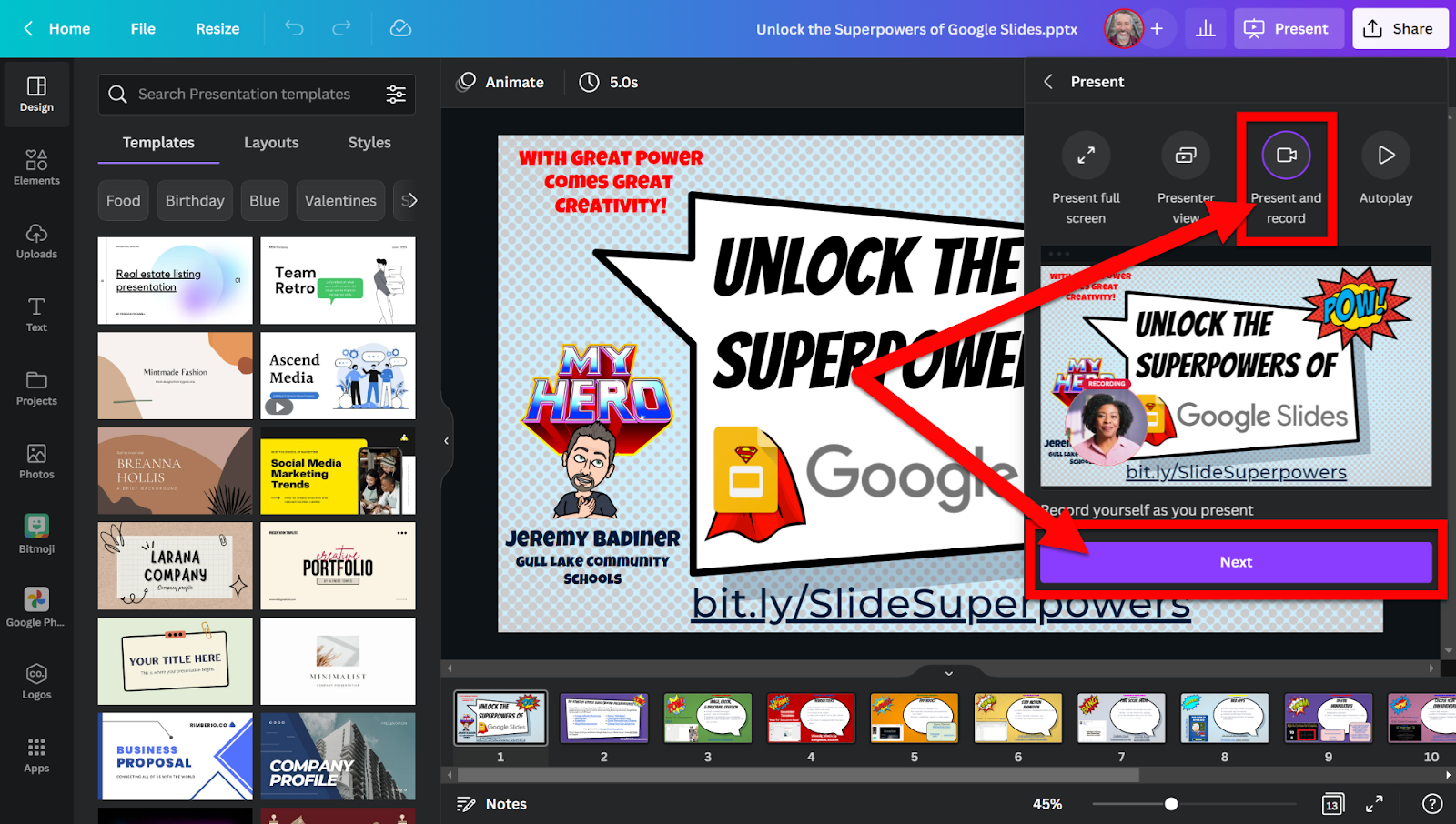Viewport: 1456px width, 824px height.
Task: Click the Share button
Action: (x=1399, y=29)
